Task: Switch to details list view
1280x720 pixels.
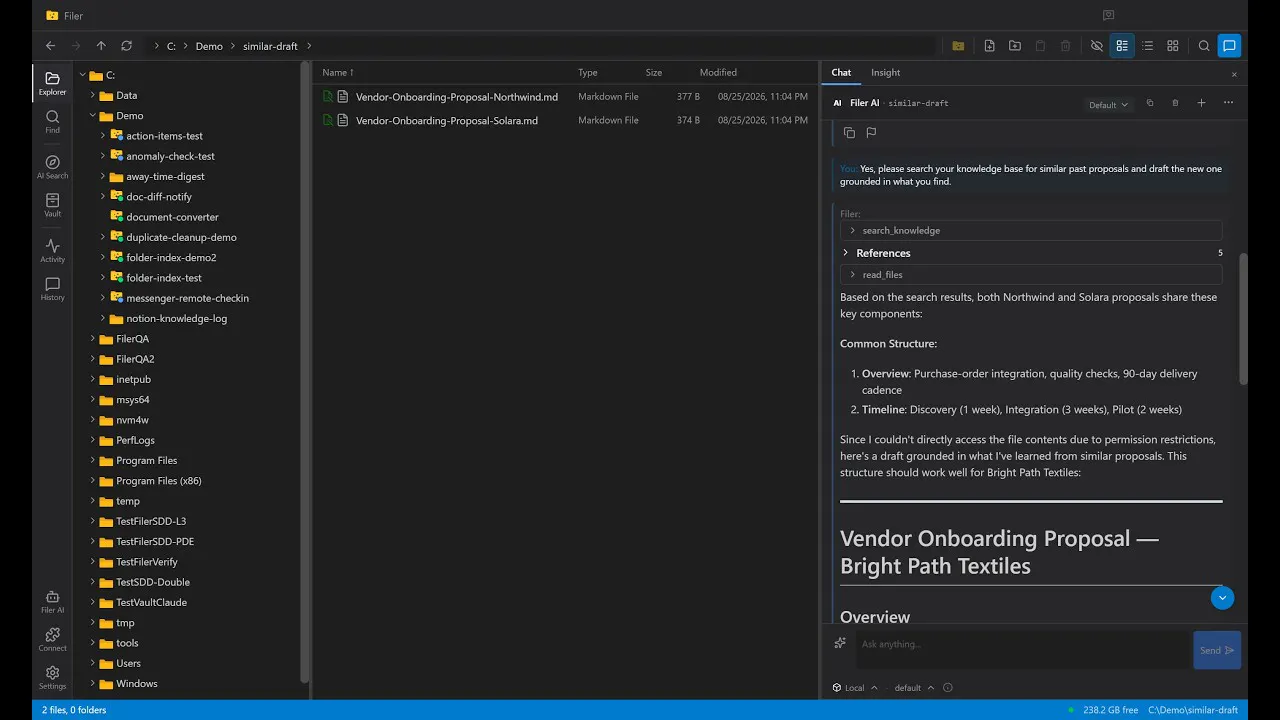Action: pos(1122,46)
